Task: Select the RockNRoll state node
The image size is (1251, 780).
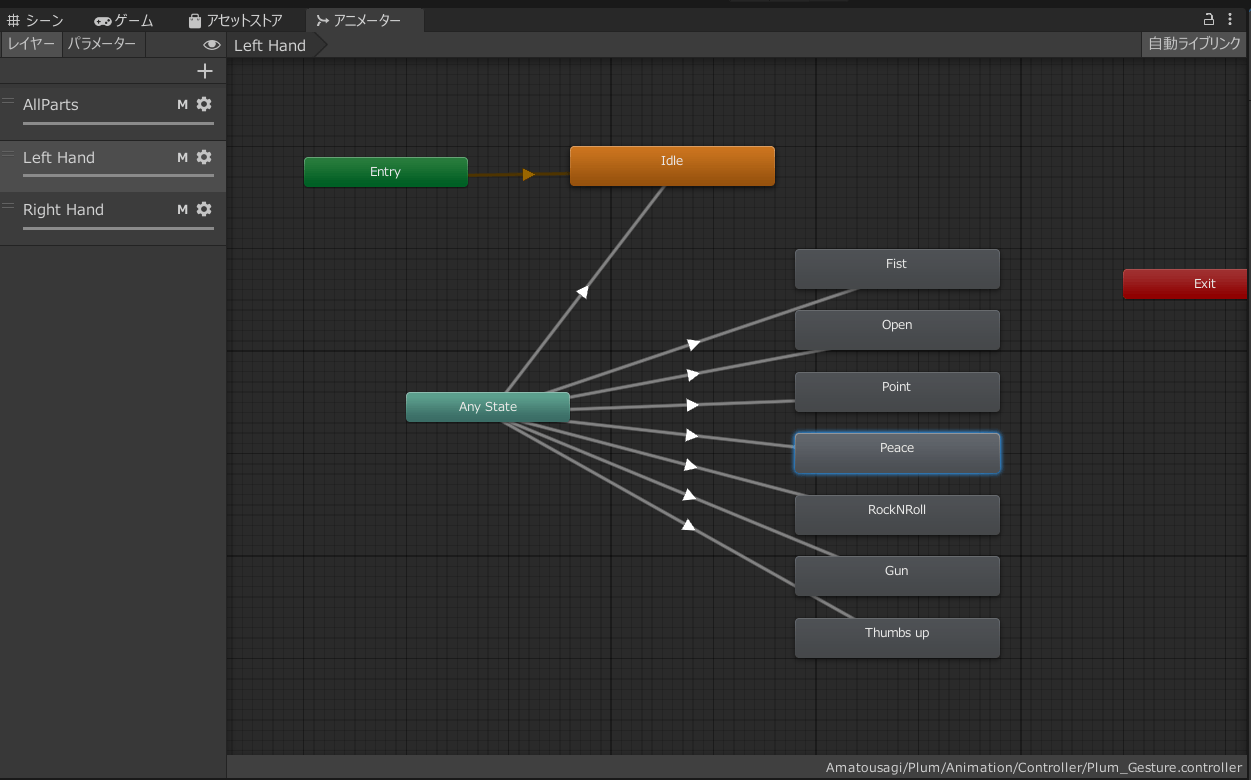Action: 897,514
